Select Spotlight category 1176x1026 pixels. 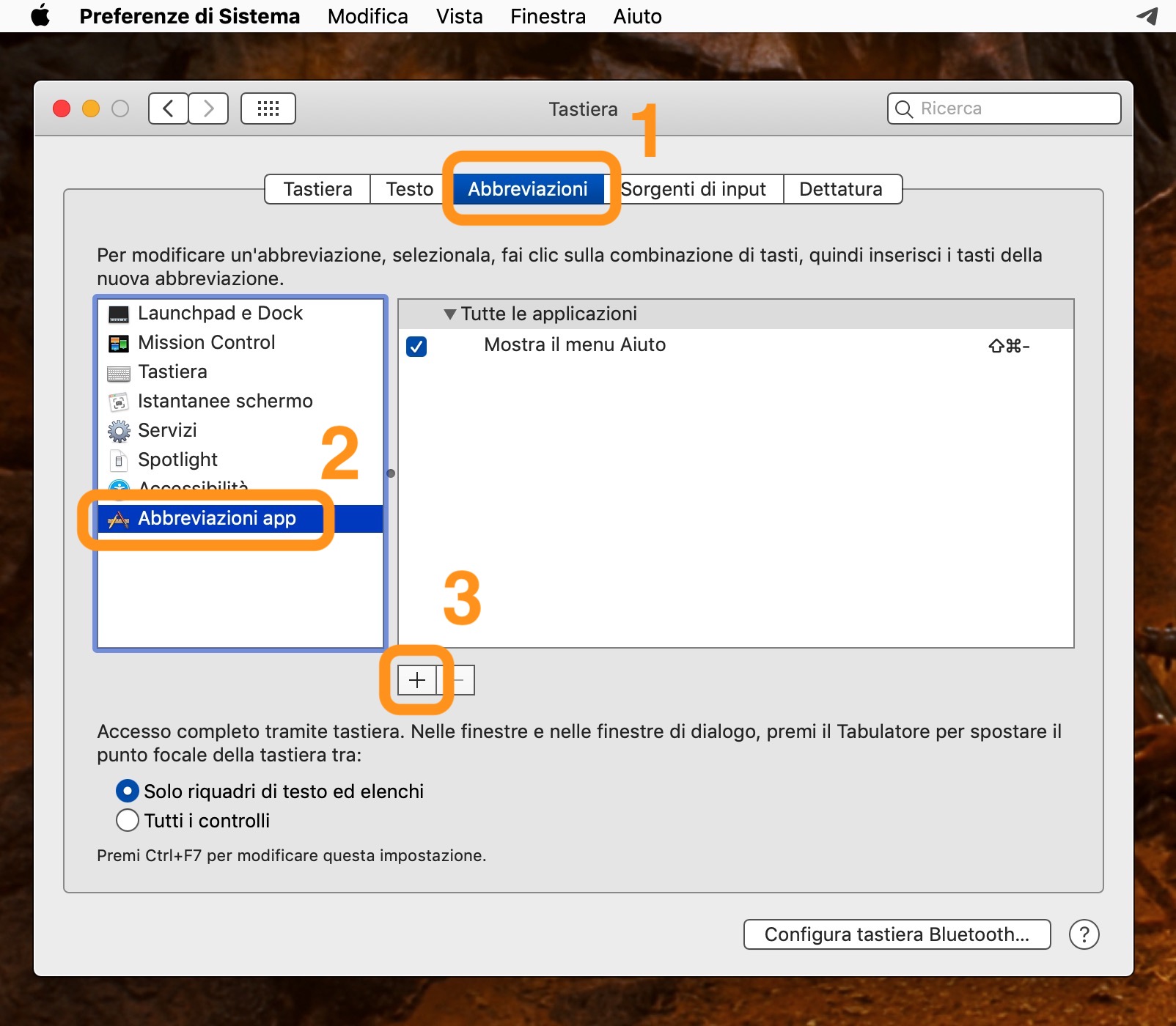pos(240,460)
